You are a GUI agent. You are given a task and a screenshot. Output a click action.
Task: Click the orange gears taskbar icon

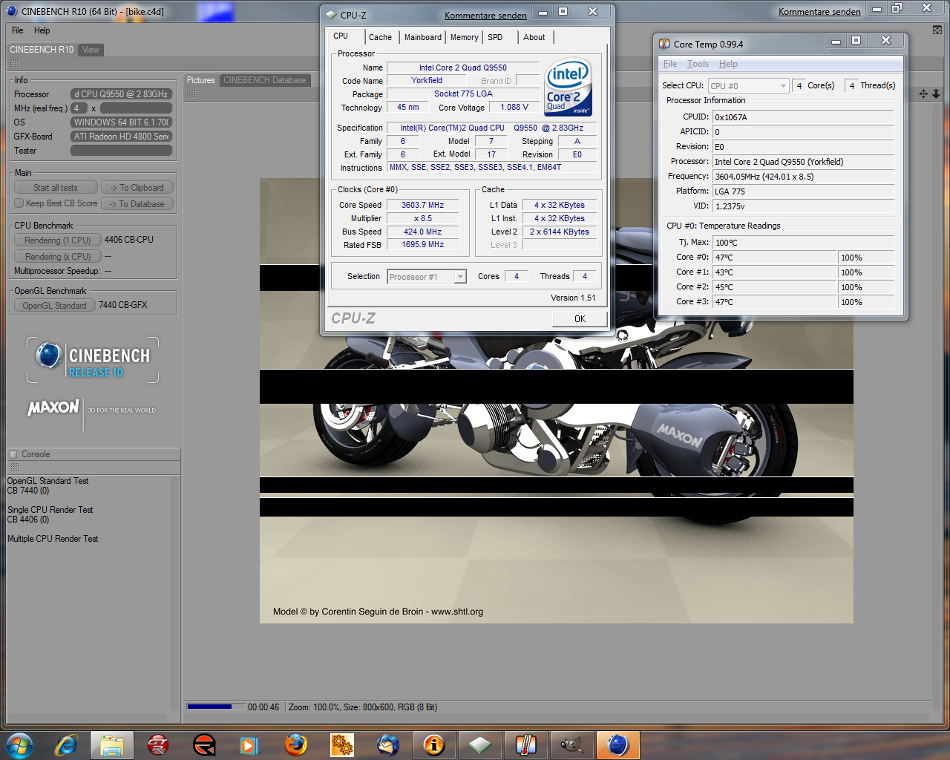(x=342, y=745)
